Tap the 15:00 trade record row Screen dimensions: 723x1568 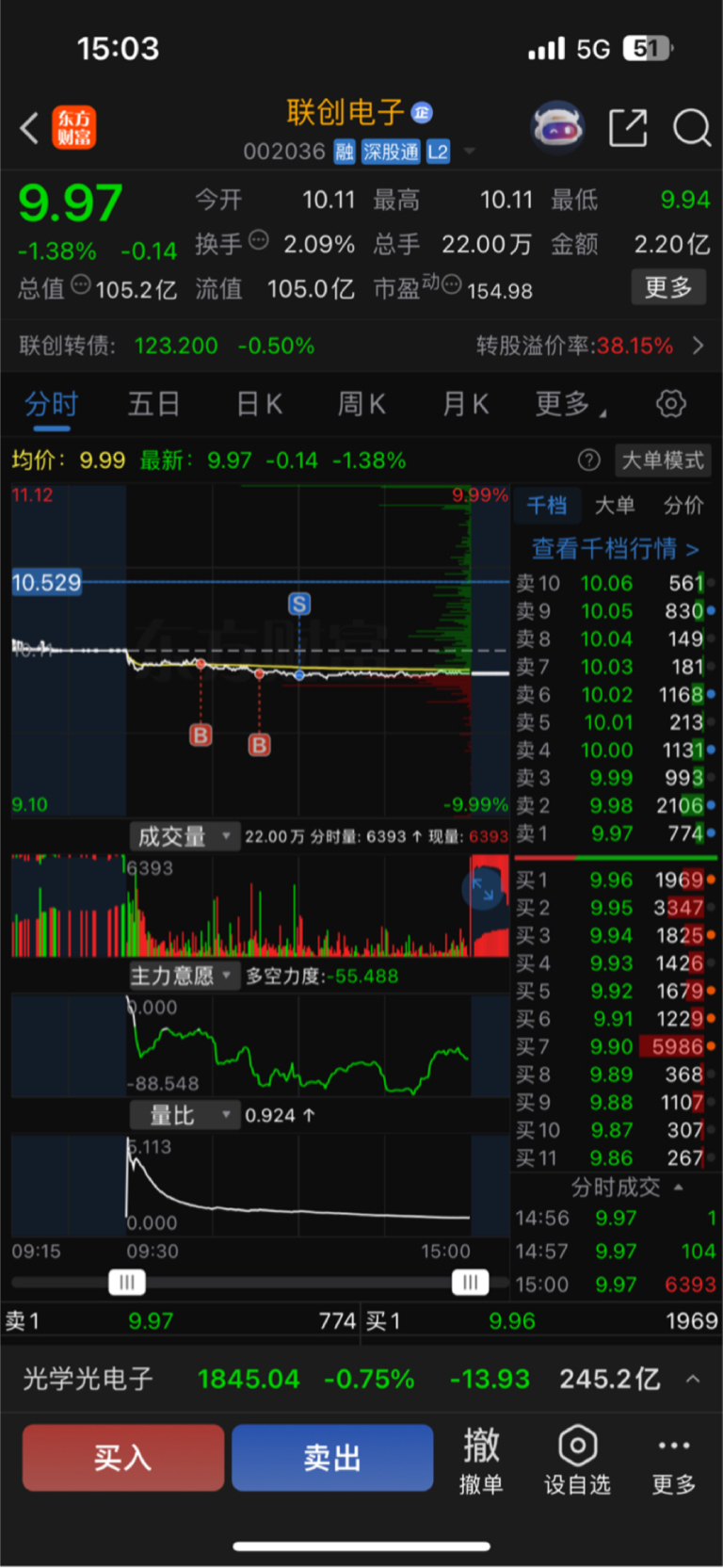click(616, 1285)
